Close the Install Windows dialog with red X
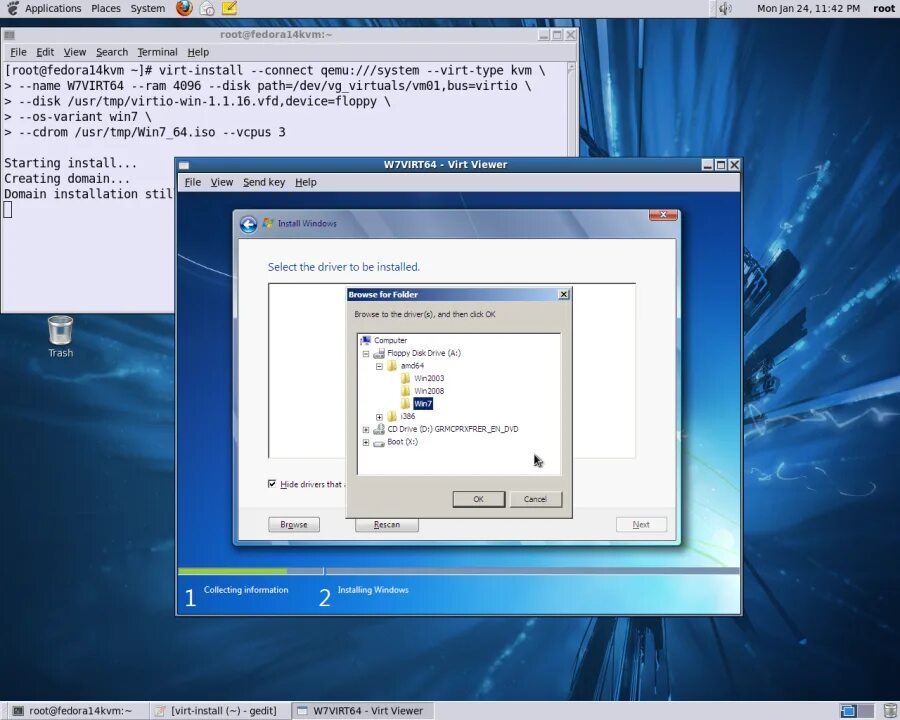Screen dimensions: 900x720 tap(663, 215)
